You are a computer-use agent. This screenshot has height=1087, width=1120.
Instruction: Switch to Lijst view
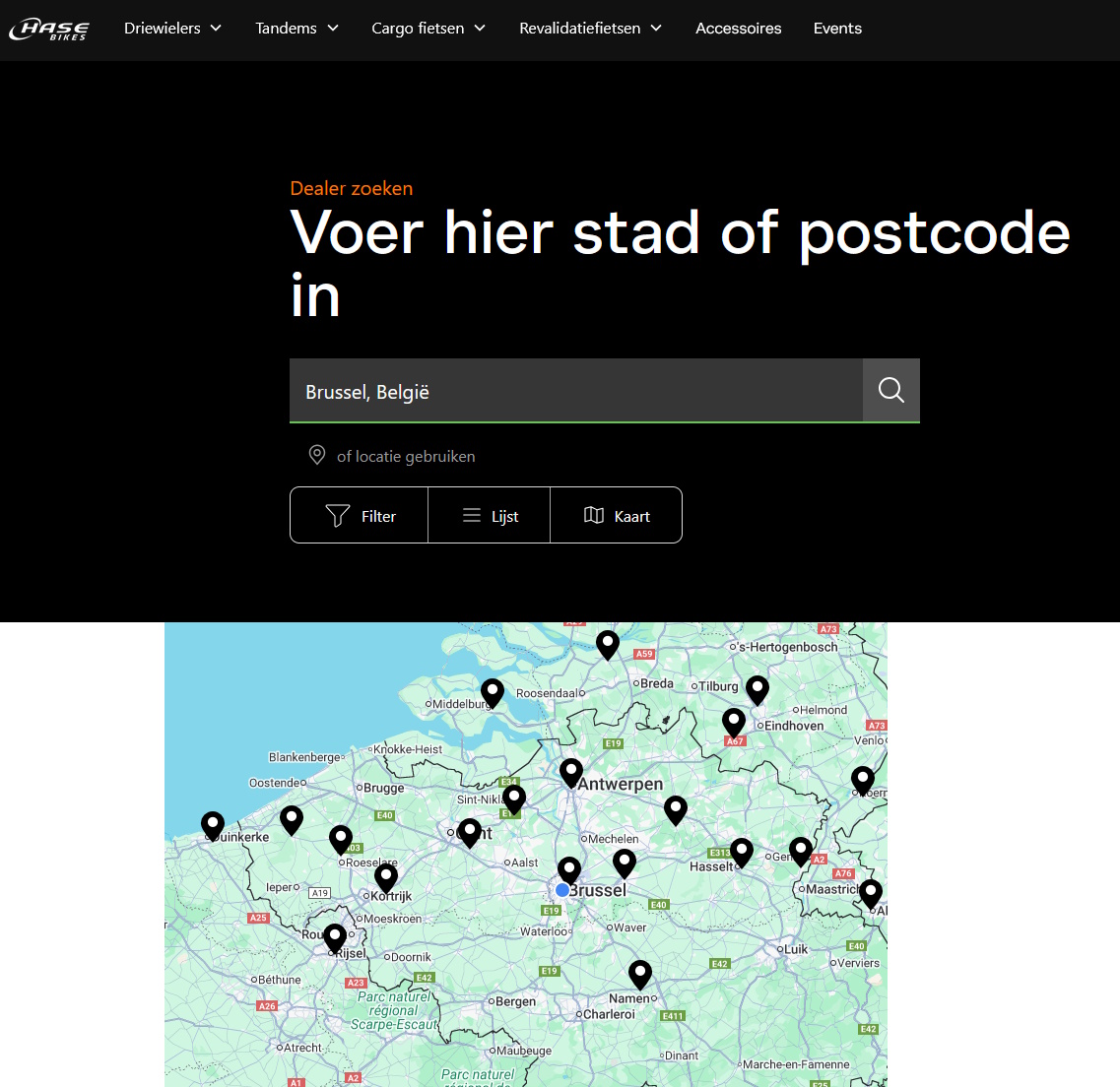click(x=490, y=516)
